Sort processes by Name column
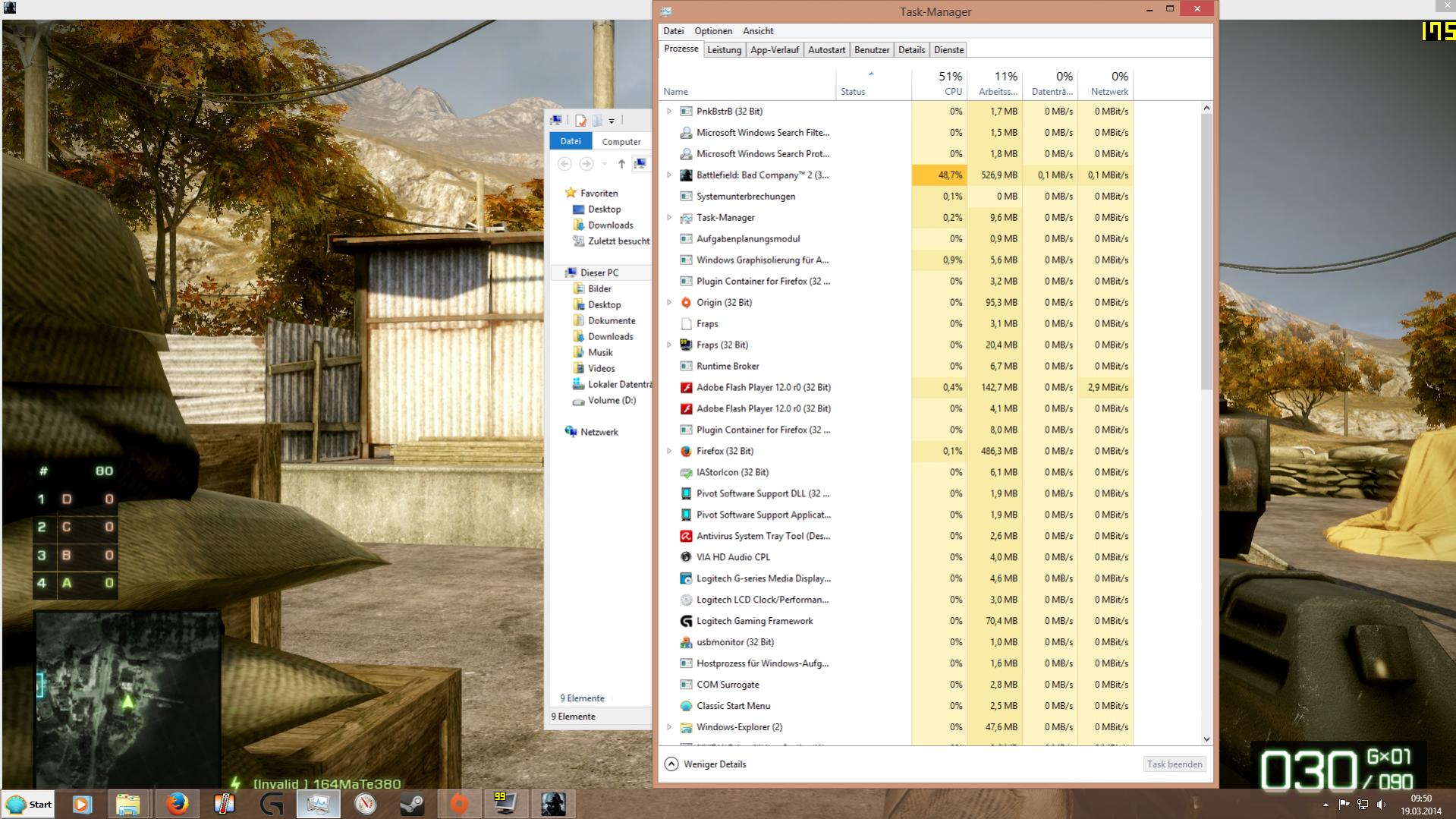Image resolution: width=1456 pixels, height=819 pixels. [747, 83]
